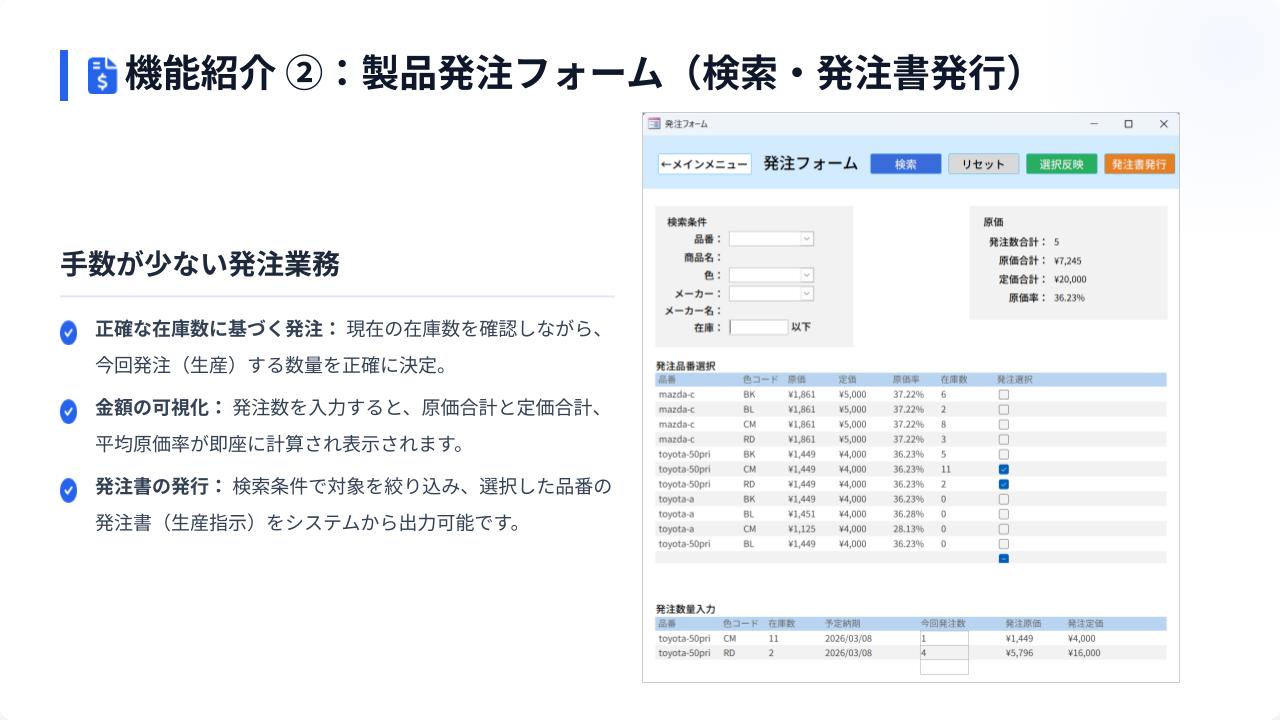Minimize the 発注フォーム window
Screen dimensions: 1280x720
pos(1094,124)
